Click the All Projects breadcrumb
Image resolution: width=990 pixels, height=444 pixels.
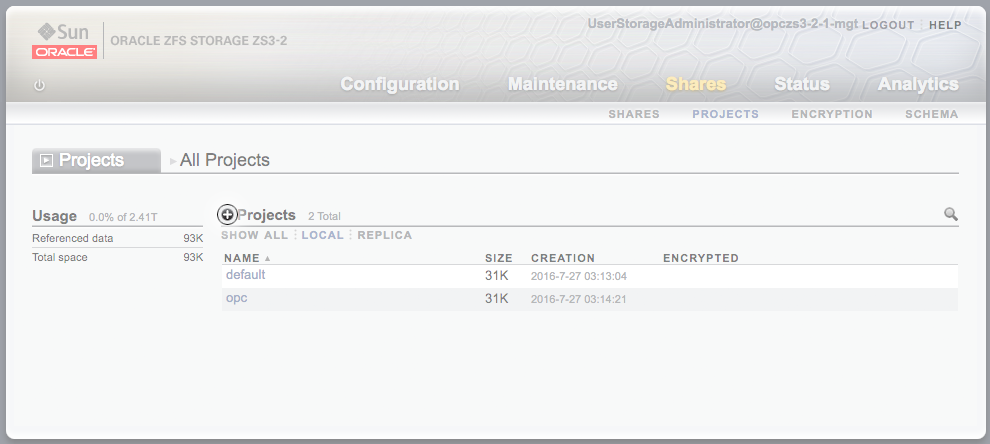pos(225,160)
